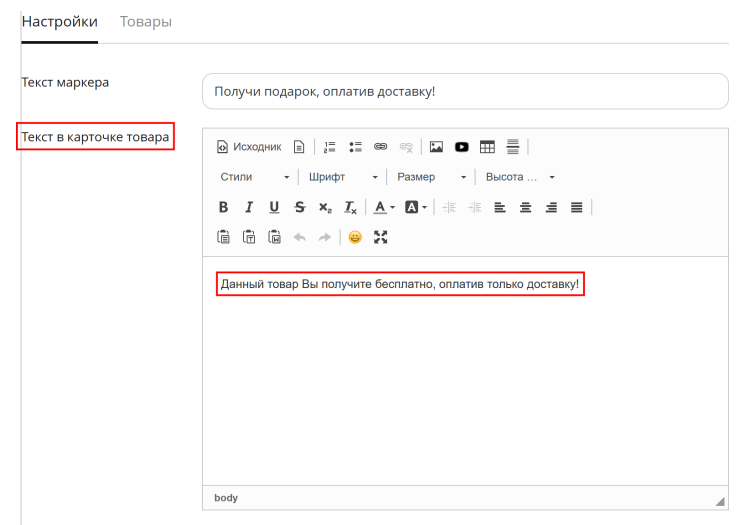This screenshot has width=740, height=525.
Task: Center align the text
Action: [x=525, y=207]
